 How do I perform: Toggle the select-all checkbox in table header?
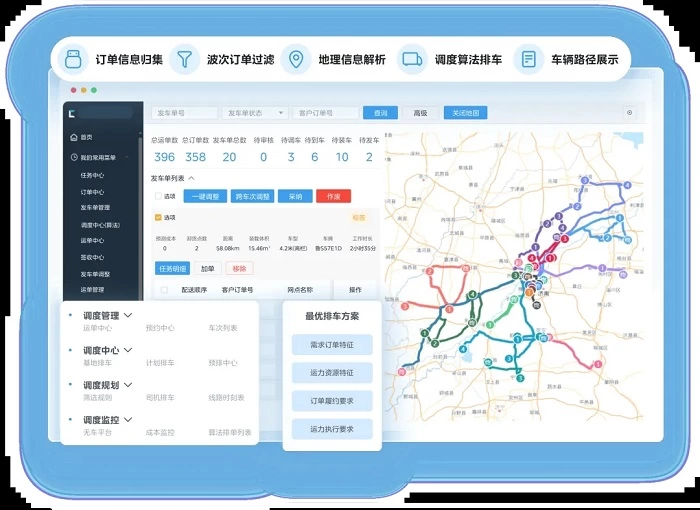[x=164, y=290]
